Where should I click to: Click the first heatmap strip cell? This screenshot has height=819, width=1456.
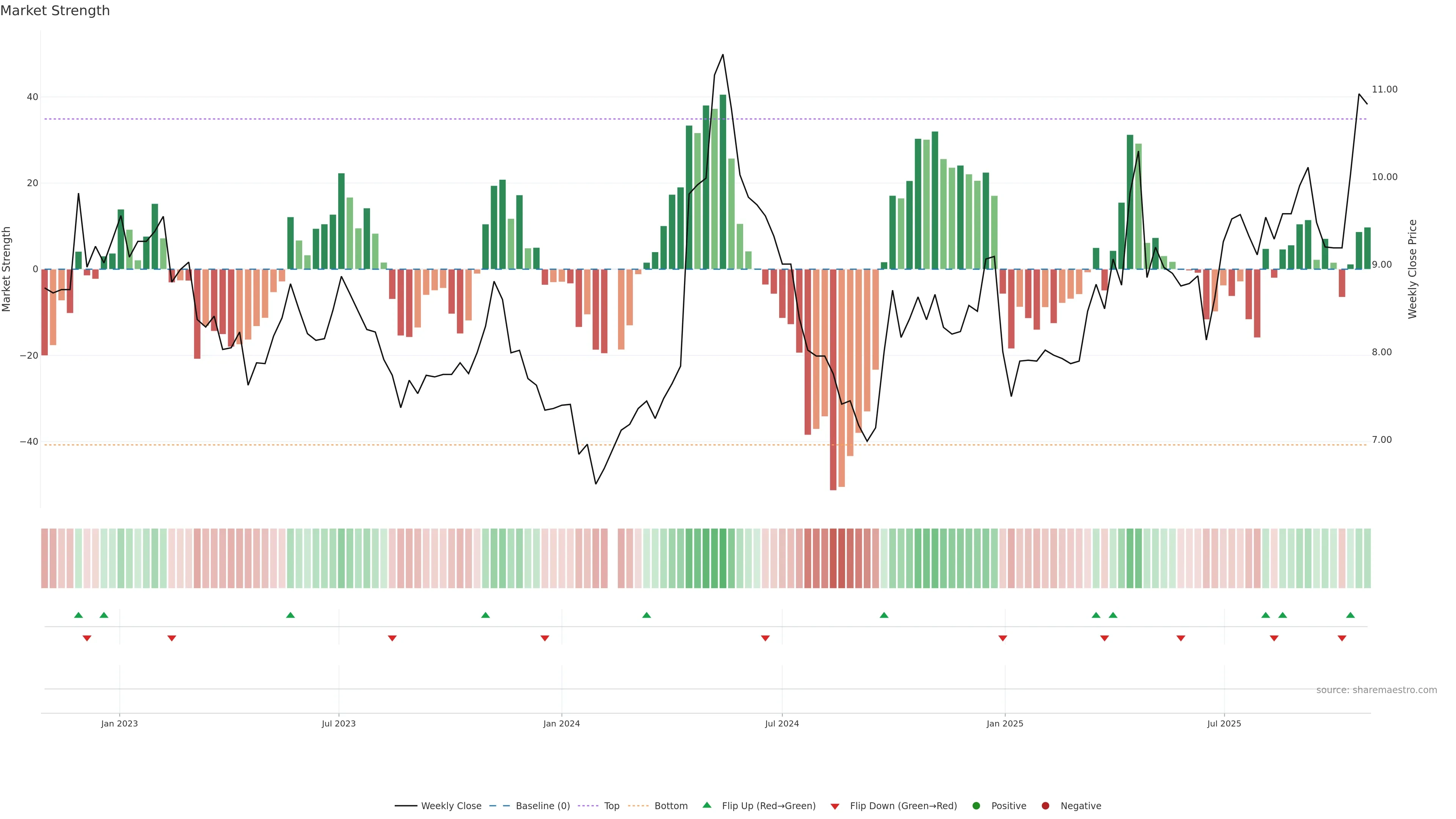pos(45,558)
